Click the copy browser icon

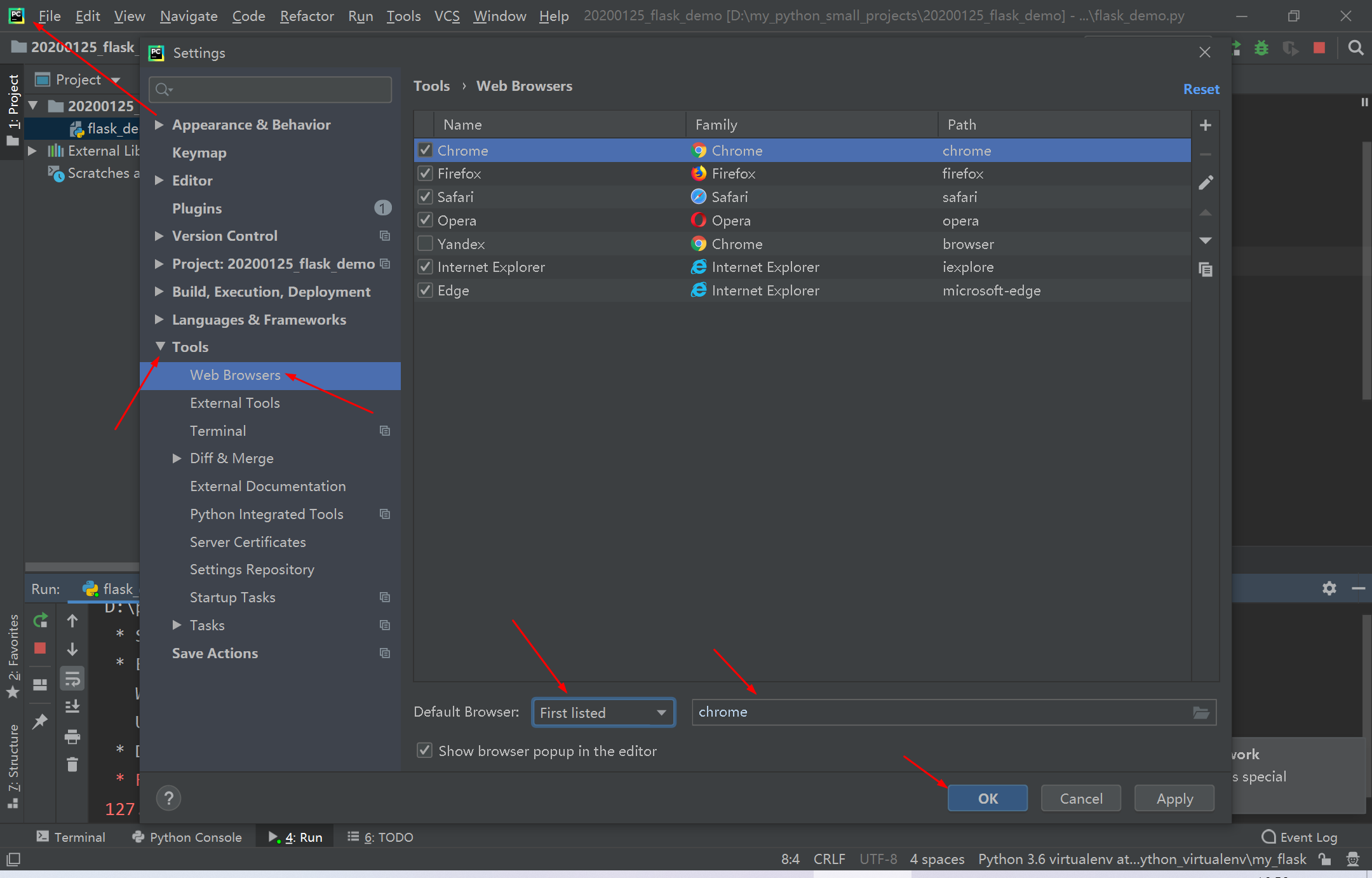[x=1205, y=269]
